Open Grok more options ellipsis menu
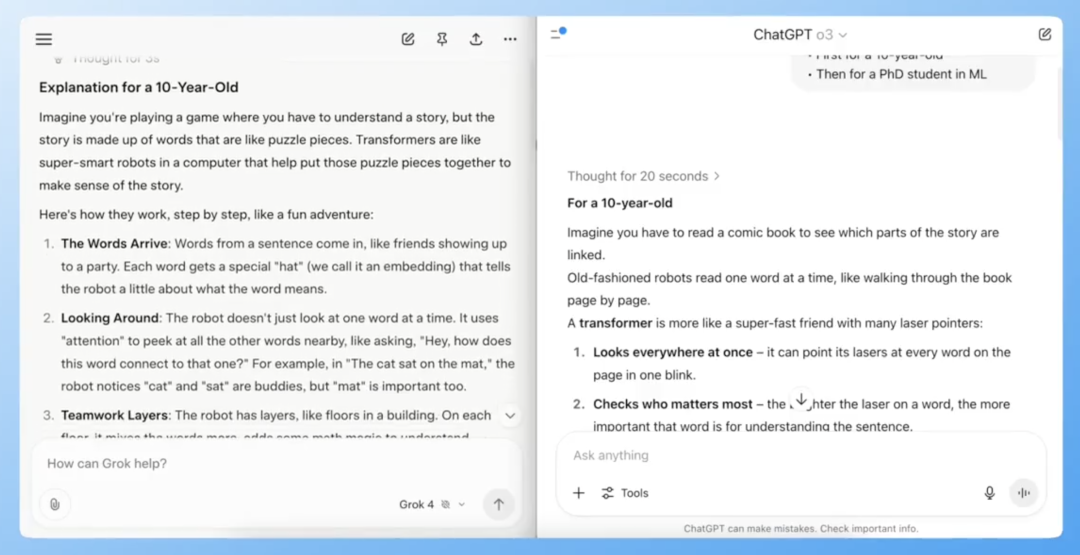Viewport: 1080px width, 555px height. tap(510, 39)
